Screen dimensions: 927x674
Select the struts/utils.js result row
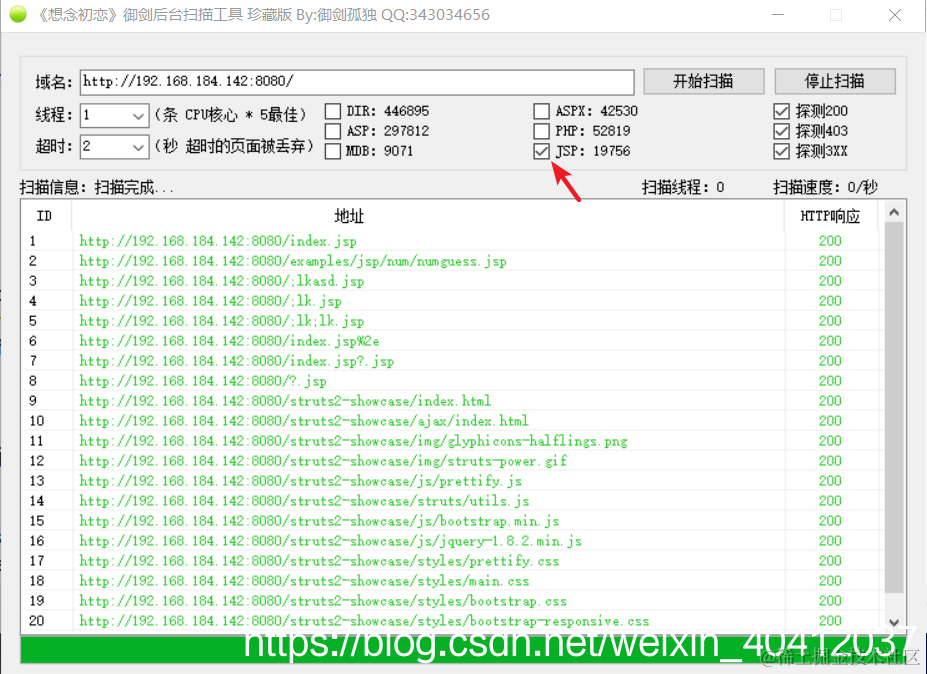[x=452, y=501]
